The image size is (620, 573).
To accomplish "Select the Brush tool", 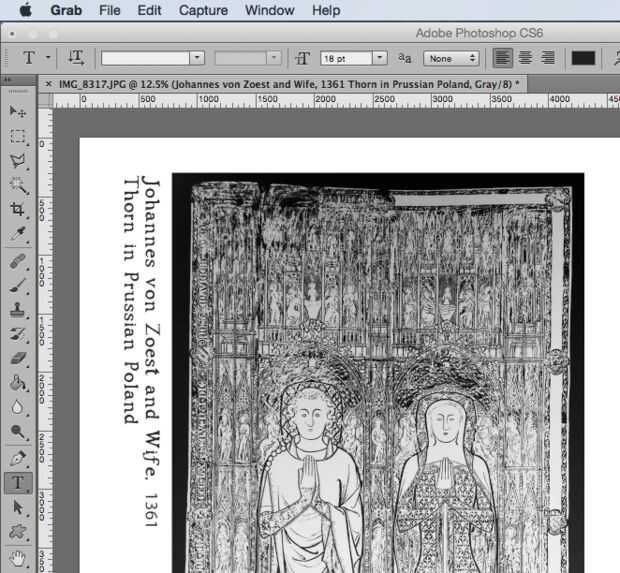I will (17, 286).
